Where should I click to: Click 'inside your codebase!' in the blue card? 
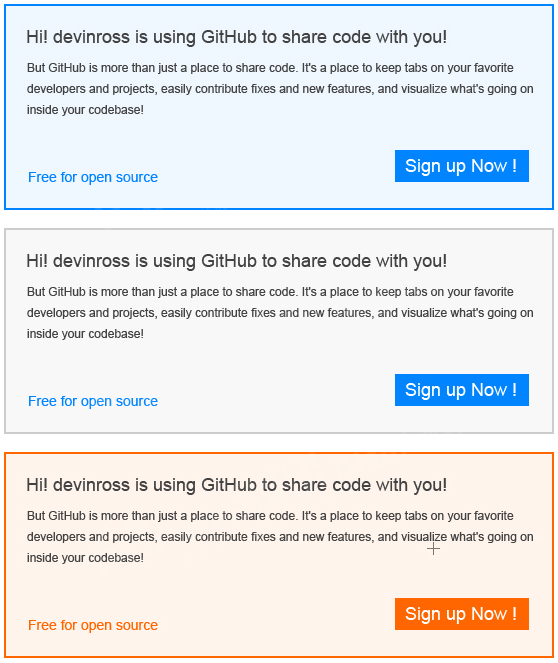coord(85,110)
